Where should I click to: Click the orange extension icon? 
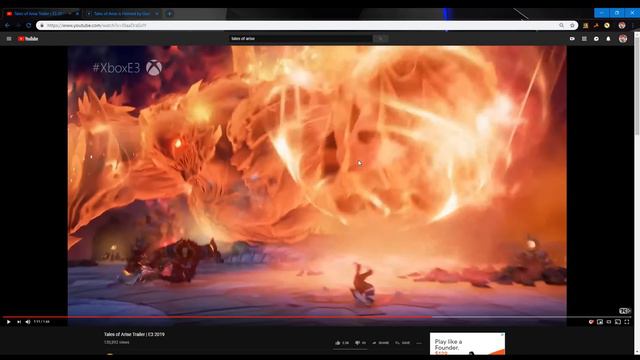[596, 25]
